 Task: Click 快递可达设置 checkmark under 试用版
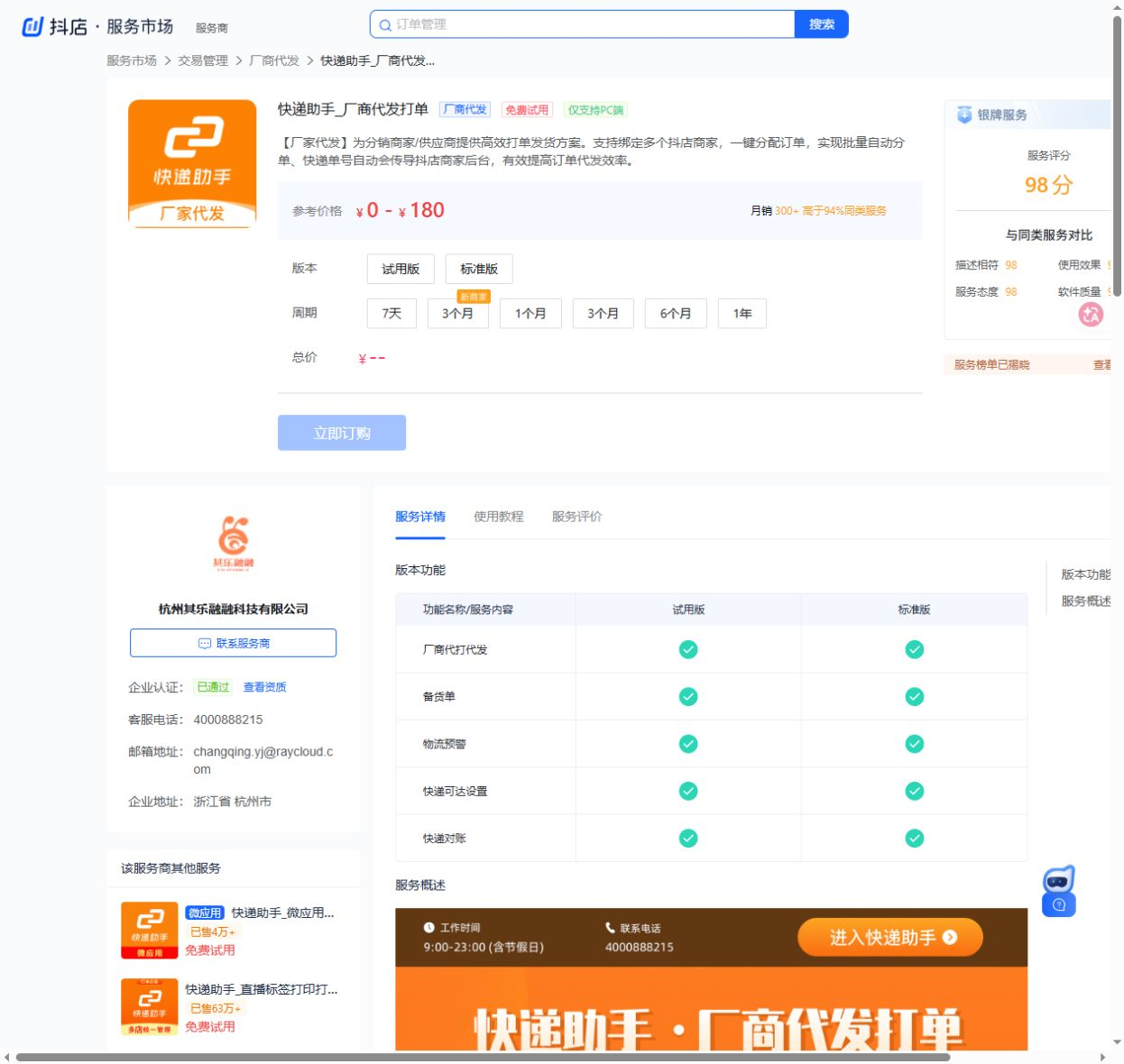[x=688, y=792]
